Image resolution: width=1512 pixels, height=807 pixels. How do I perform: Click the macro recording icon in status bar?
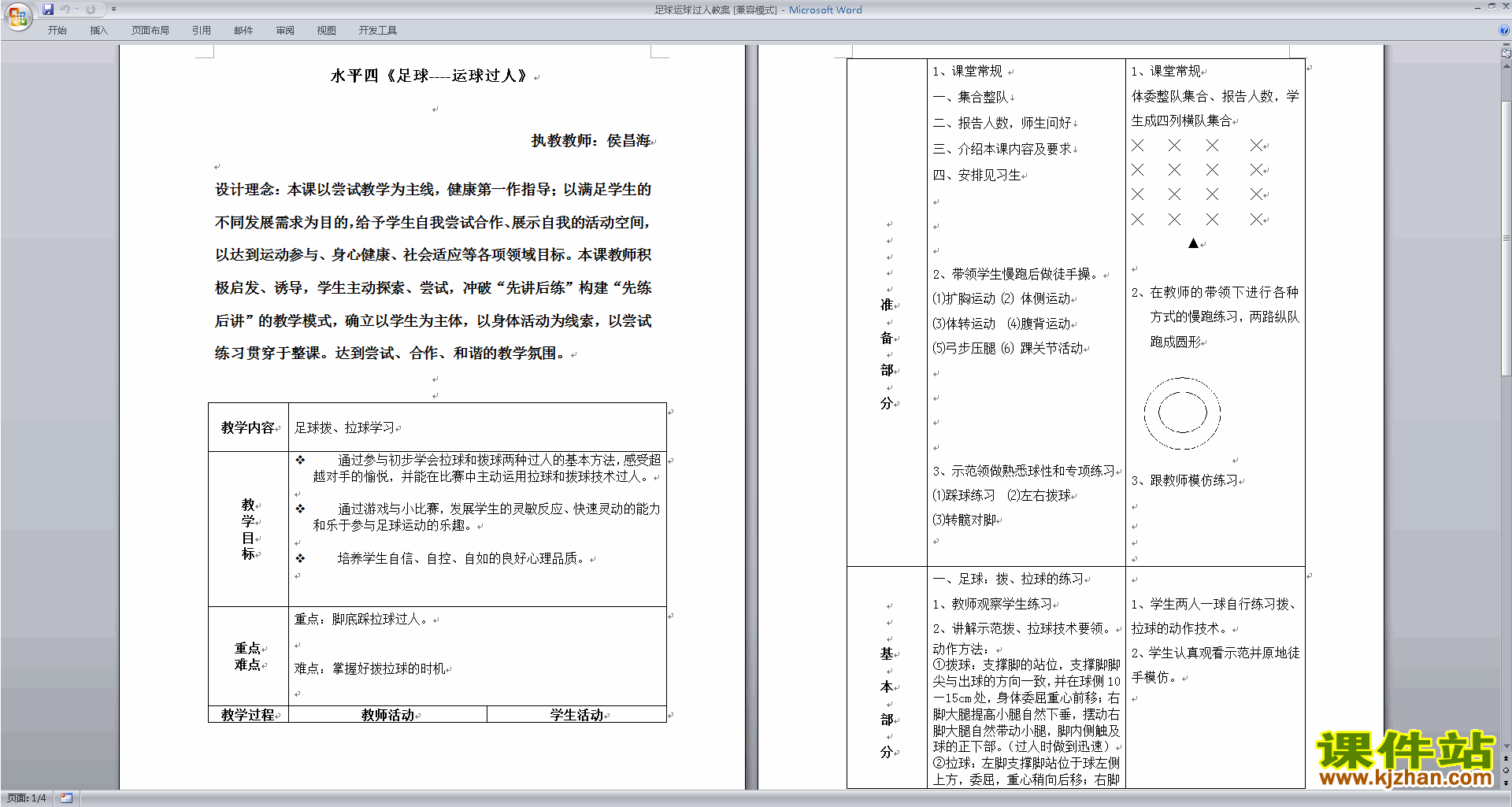pyautogui.click(x=66, y=798)
